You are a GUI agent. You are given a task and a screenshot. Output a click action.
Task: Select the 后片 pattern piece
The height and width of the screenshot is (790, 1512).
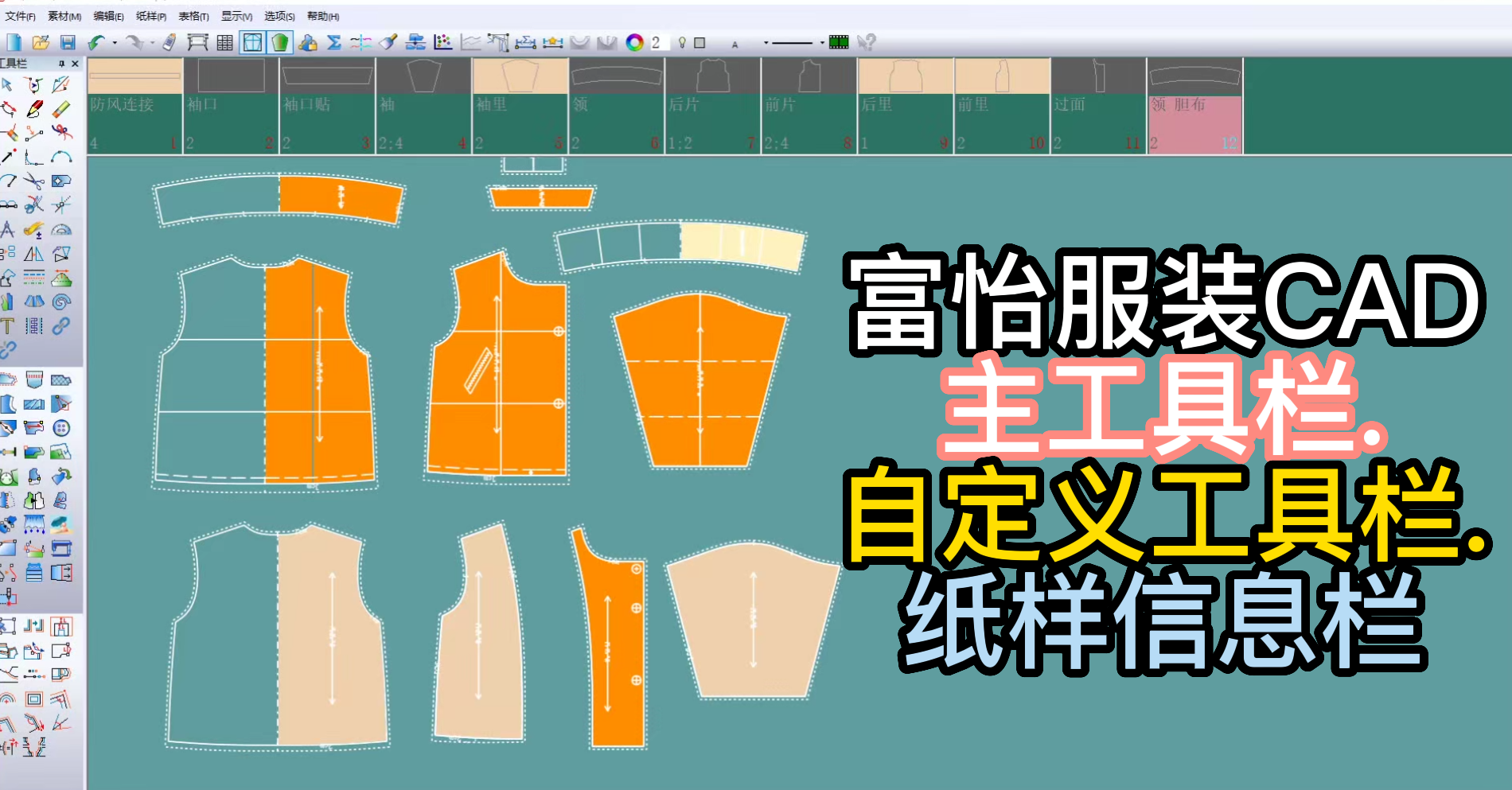pos(713,106)
